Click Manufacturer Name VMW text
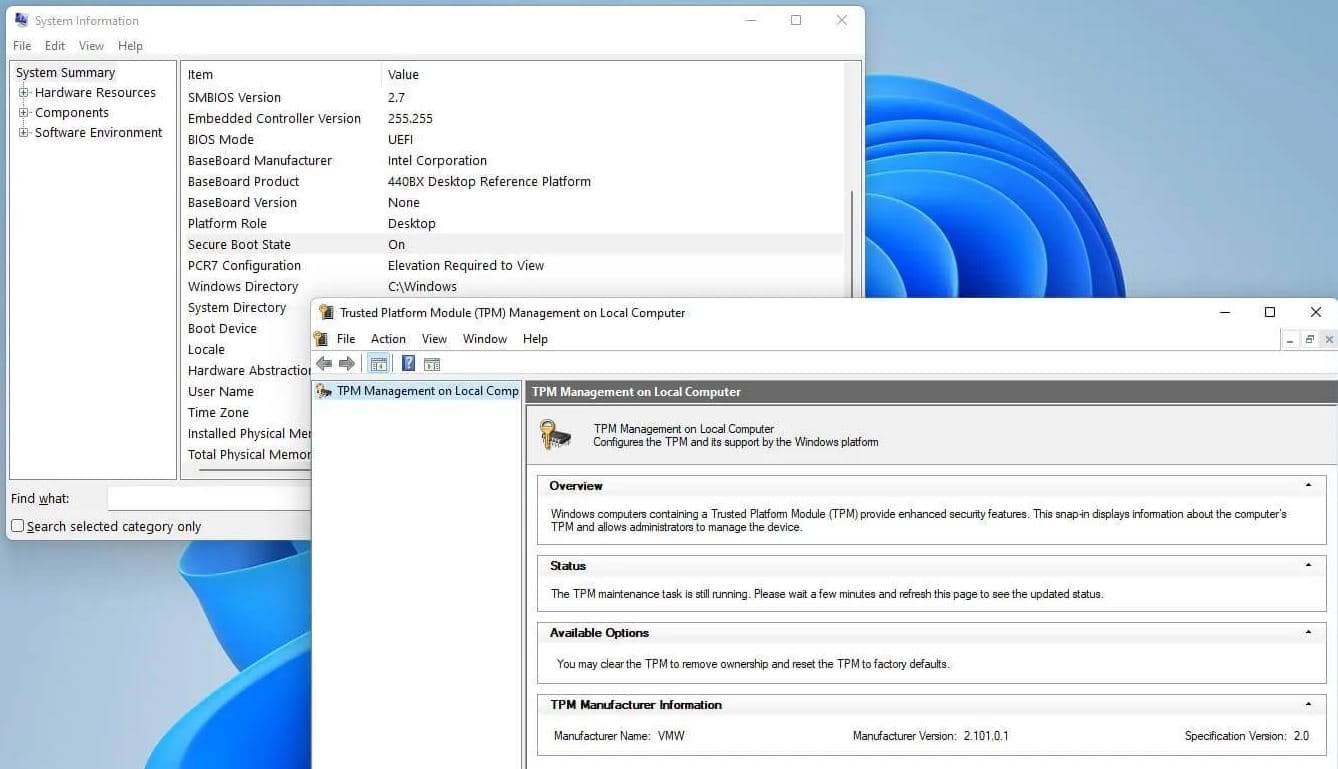The image size is (1338, 769). point(619,736)
